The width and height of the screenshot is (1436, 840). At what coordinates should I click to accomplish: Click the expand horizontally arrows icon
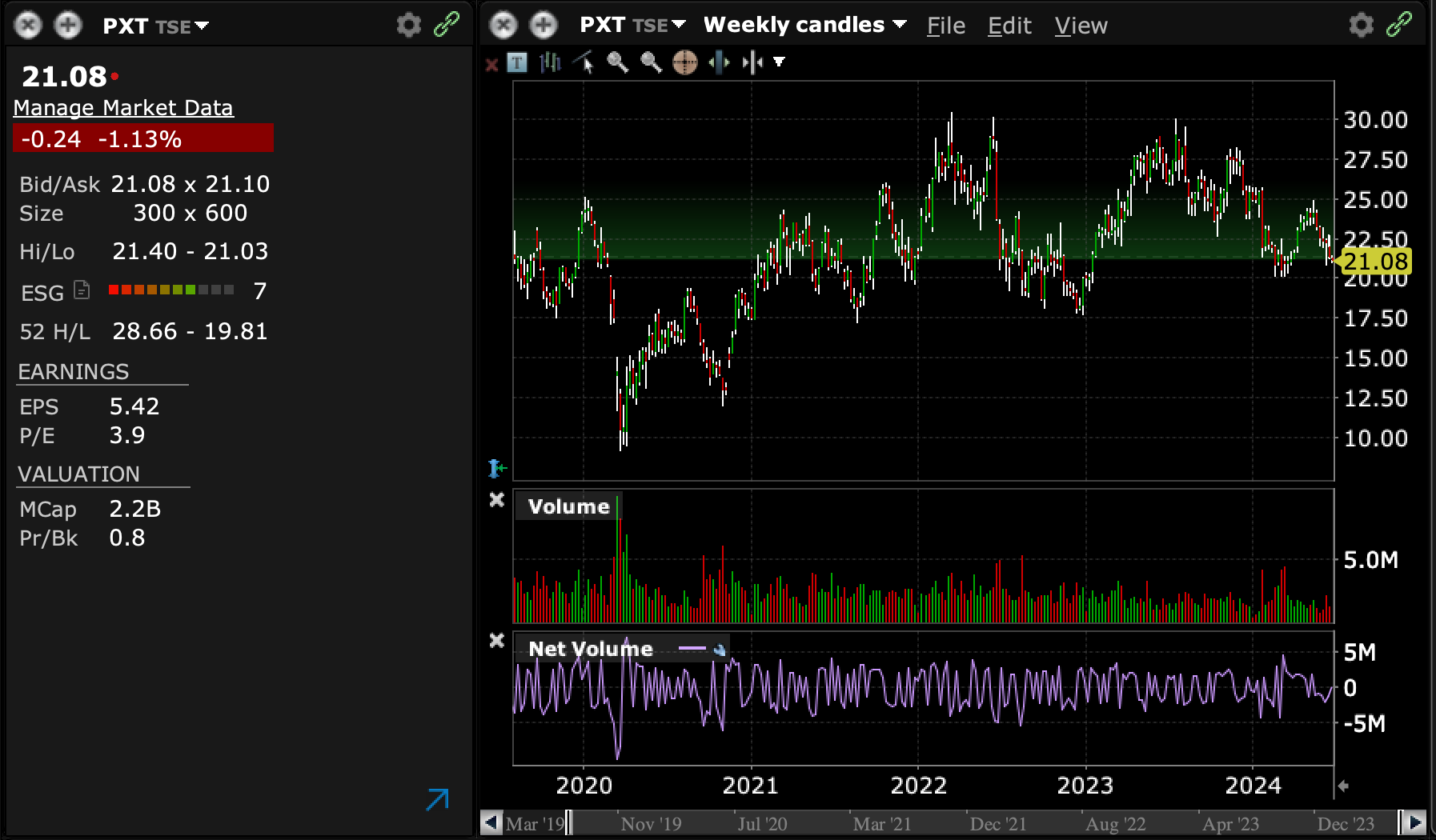coord(719,62)
